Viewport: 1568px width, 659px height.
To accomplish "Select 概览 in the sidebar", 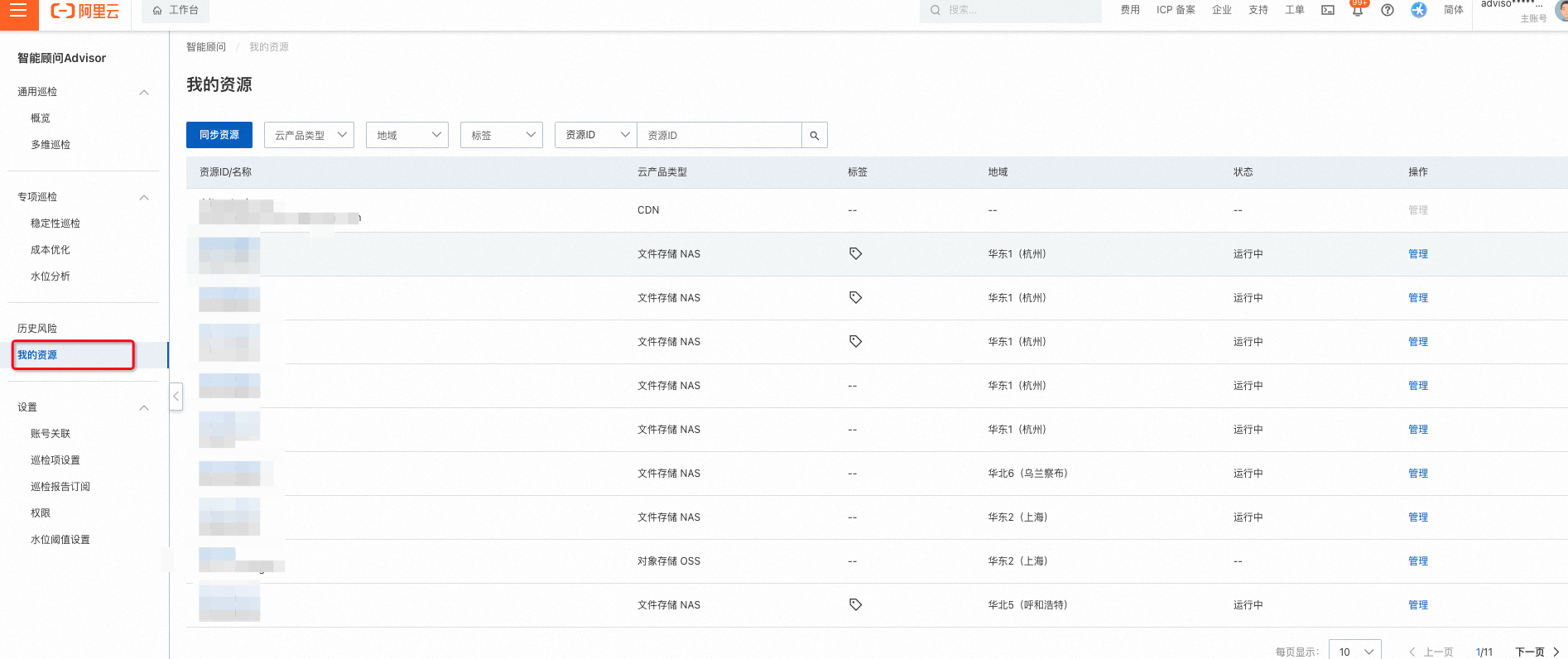I will (41, 118).
